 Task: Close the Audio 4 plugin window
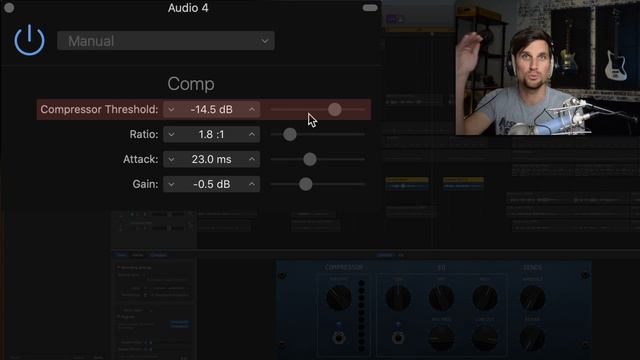(x=9, y=8)
